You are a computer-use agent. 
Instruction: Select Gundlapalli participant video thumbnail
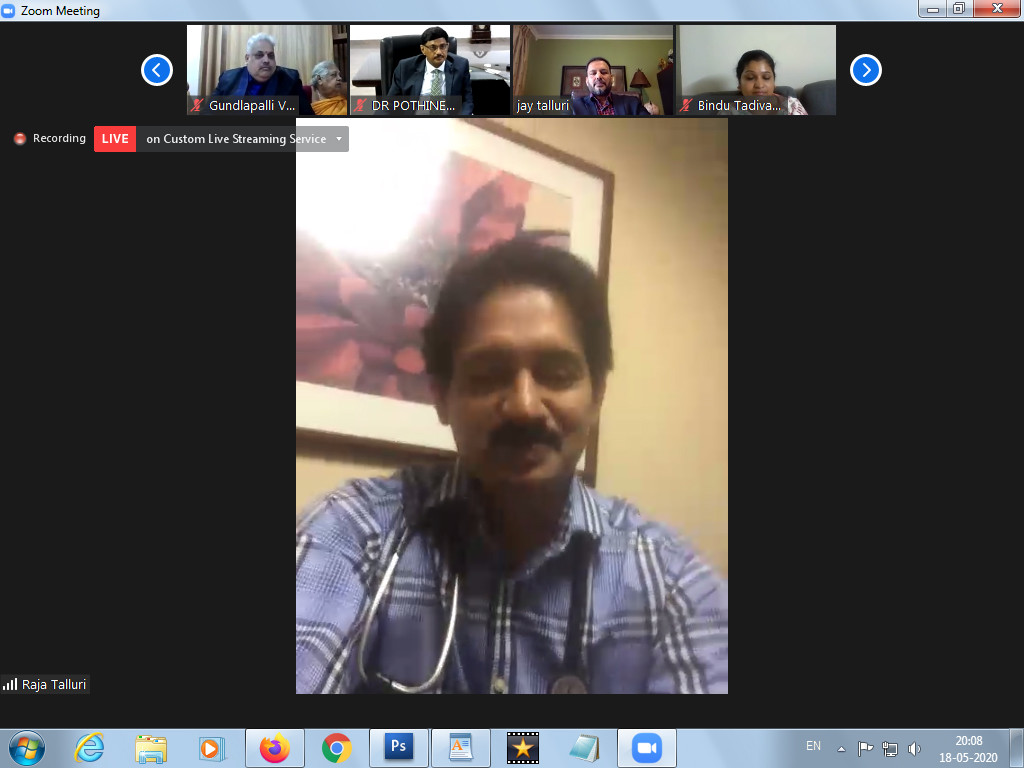pyautogui.click(x=267, y=70)
